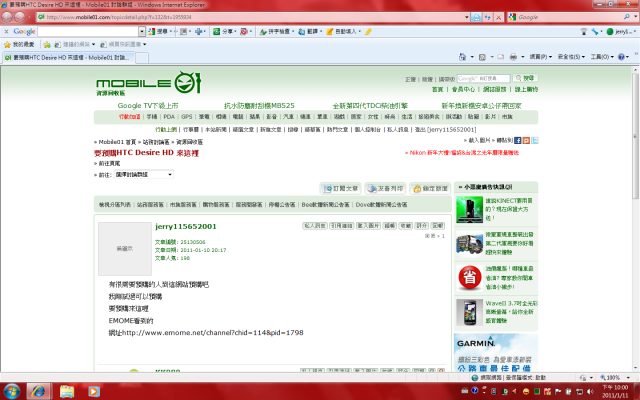Click the Mobile01 logo

(x=149, y=84)
